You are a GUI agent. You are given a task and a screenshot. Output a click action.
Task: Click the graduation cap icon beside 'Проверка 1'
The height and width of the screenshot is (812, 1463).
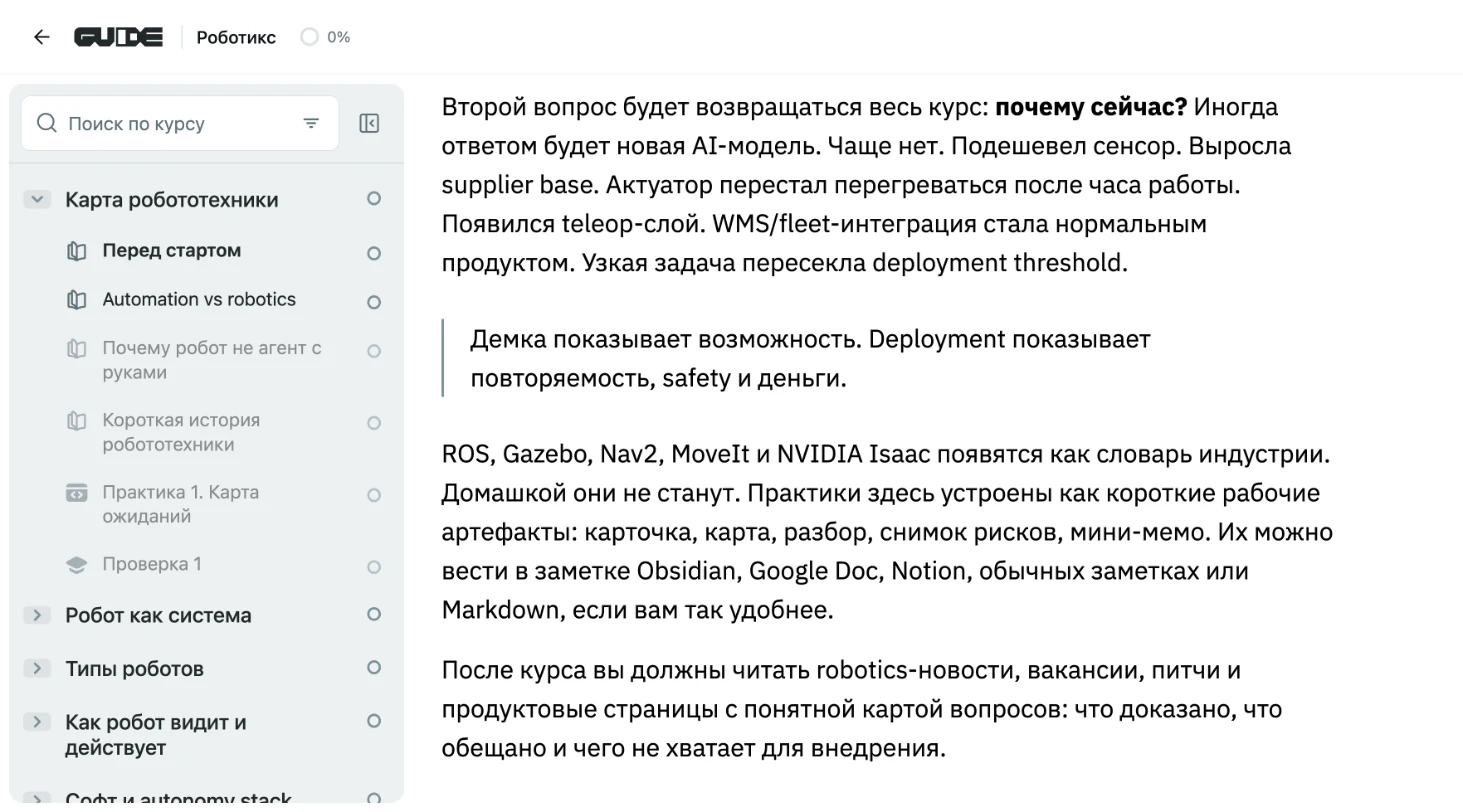point(77,565)
